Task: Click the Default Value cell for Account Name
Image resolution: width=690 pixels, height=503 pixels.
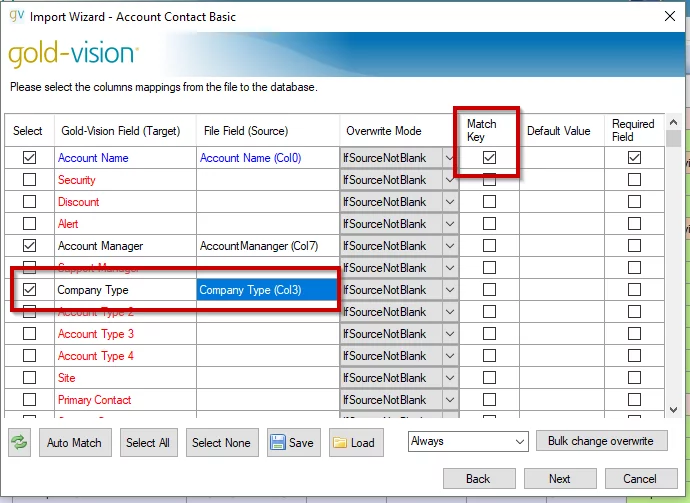Action: (562, 158)
